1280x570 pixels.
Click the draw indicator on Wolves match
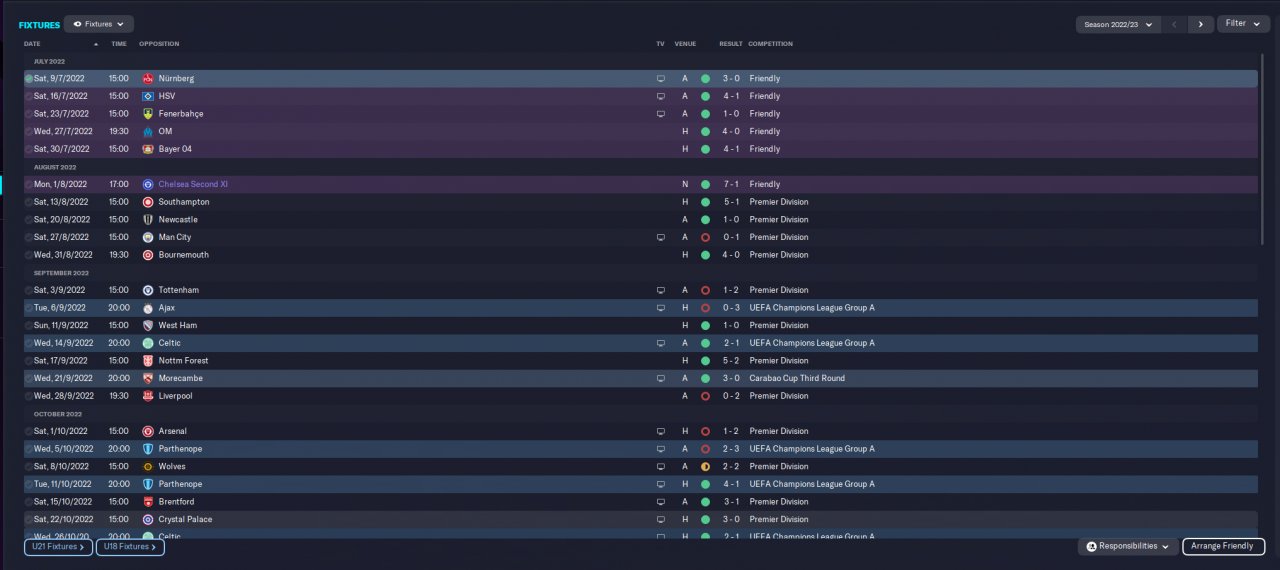(x=705, y=467)
